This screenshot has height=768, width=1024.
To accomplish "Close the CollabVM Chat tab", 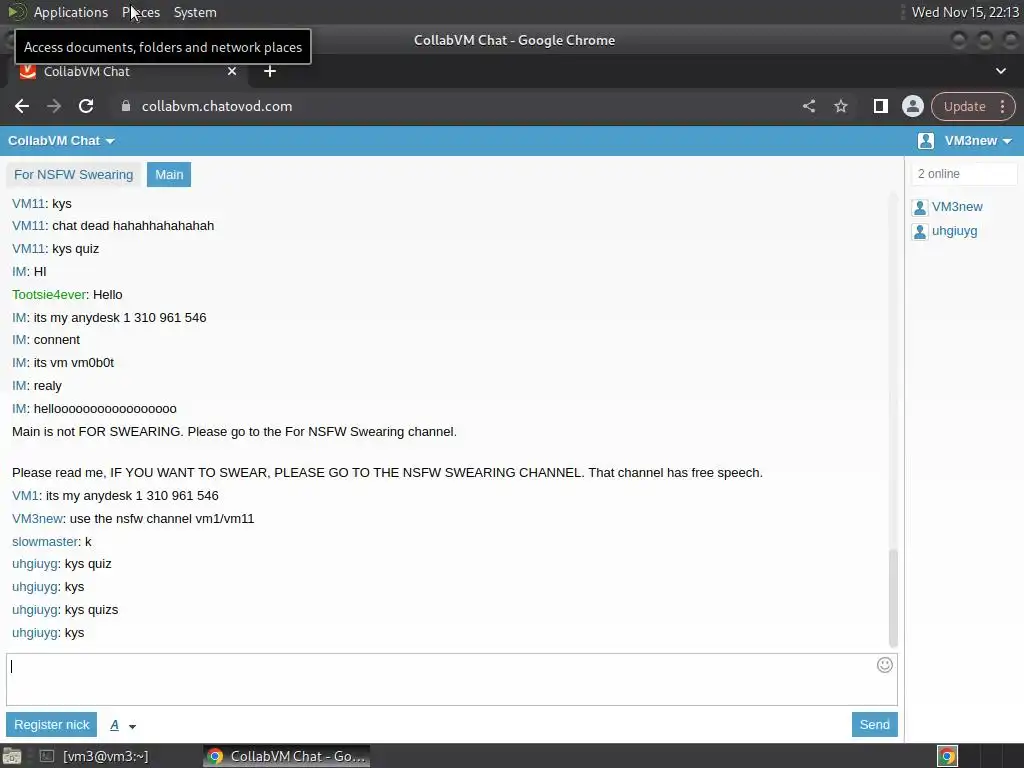I will click(x=232, y=71).
